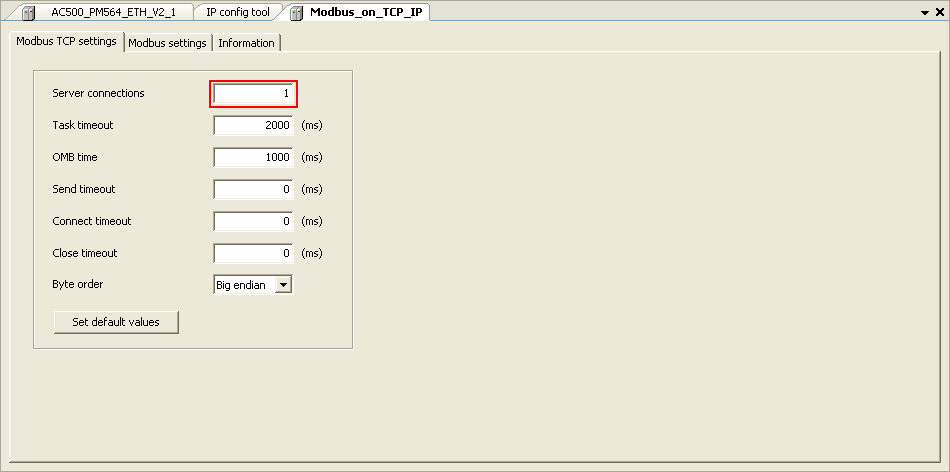This screenshot has width=950, height=472.
Task: Click the OMB time input box
Action: point(253,157)
